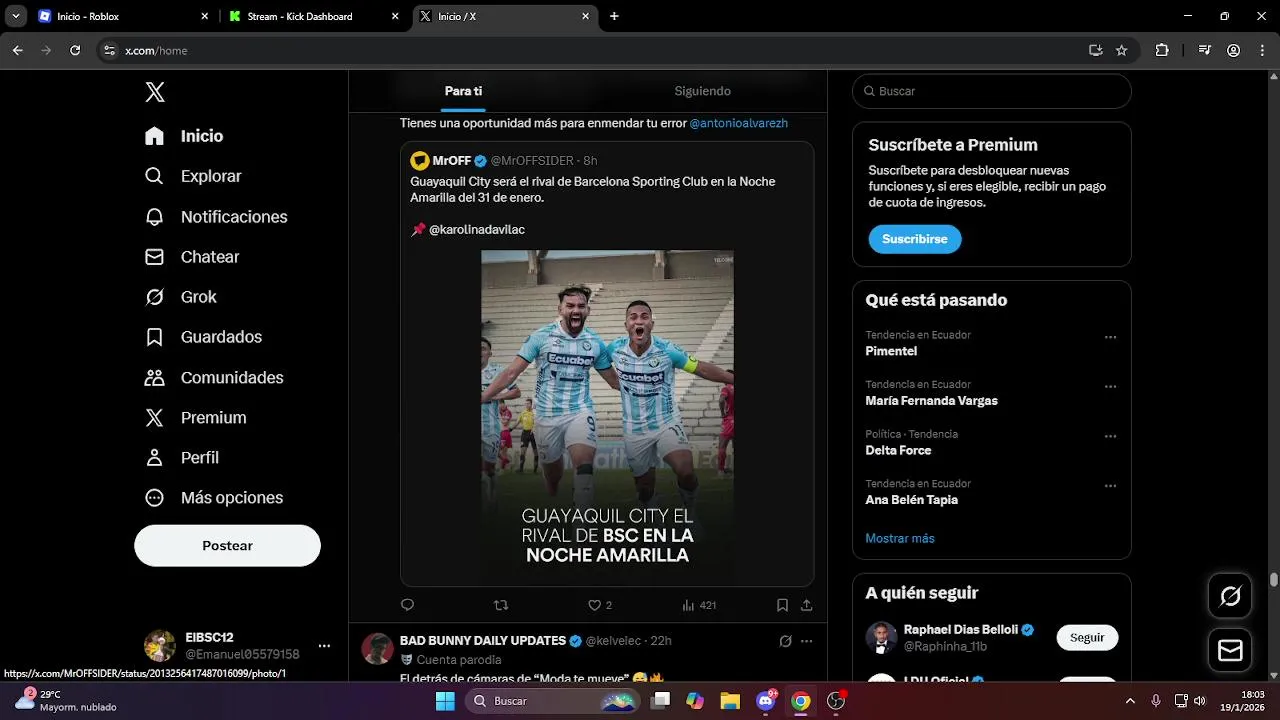Show hidden system tray icons
1280x720 pixels.
[x=1130, y=701]
